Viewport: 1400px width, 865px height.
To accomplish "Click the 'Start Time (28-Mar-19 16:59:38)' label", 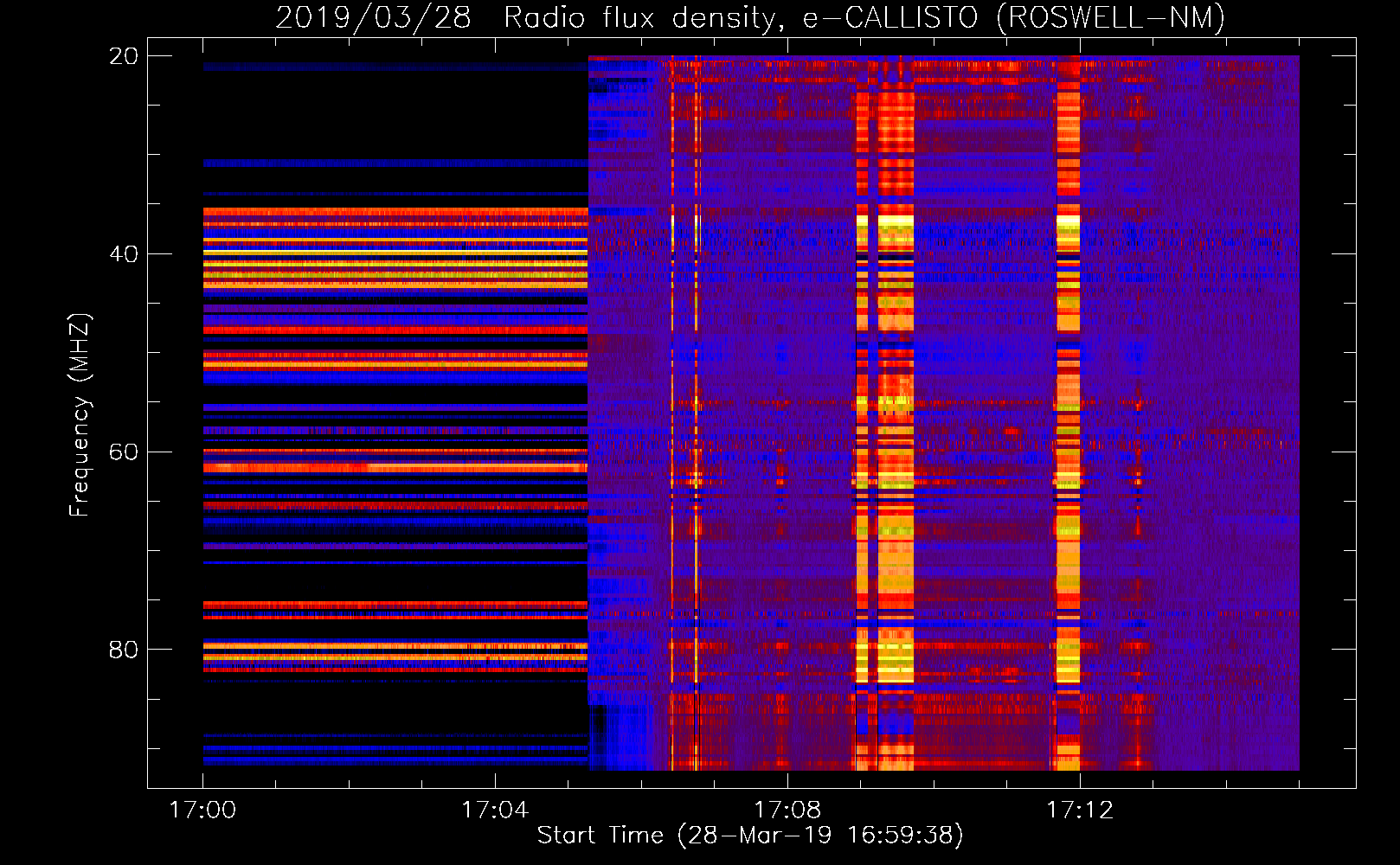I will (750, 836).
